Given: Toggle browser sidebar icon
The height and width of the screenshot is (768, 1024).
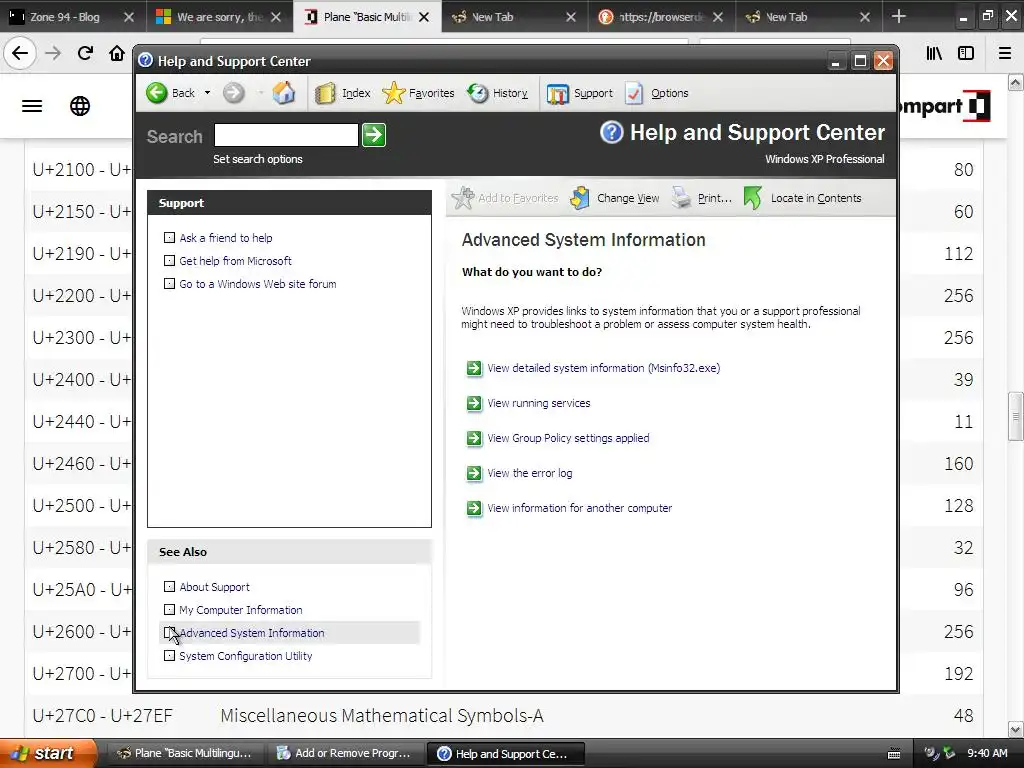Looking at the screenshot, I should pos(966,53).
